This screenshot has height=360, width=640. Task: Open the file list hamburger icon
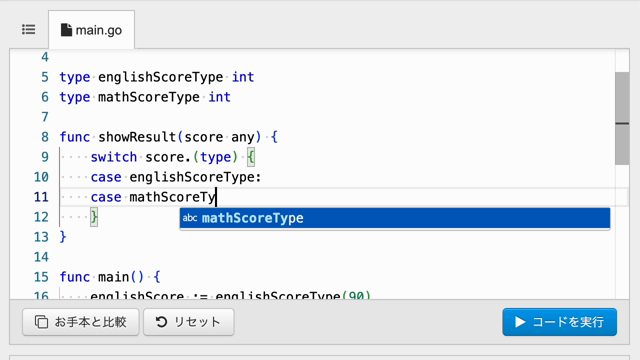[x=29, y=29]
